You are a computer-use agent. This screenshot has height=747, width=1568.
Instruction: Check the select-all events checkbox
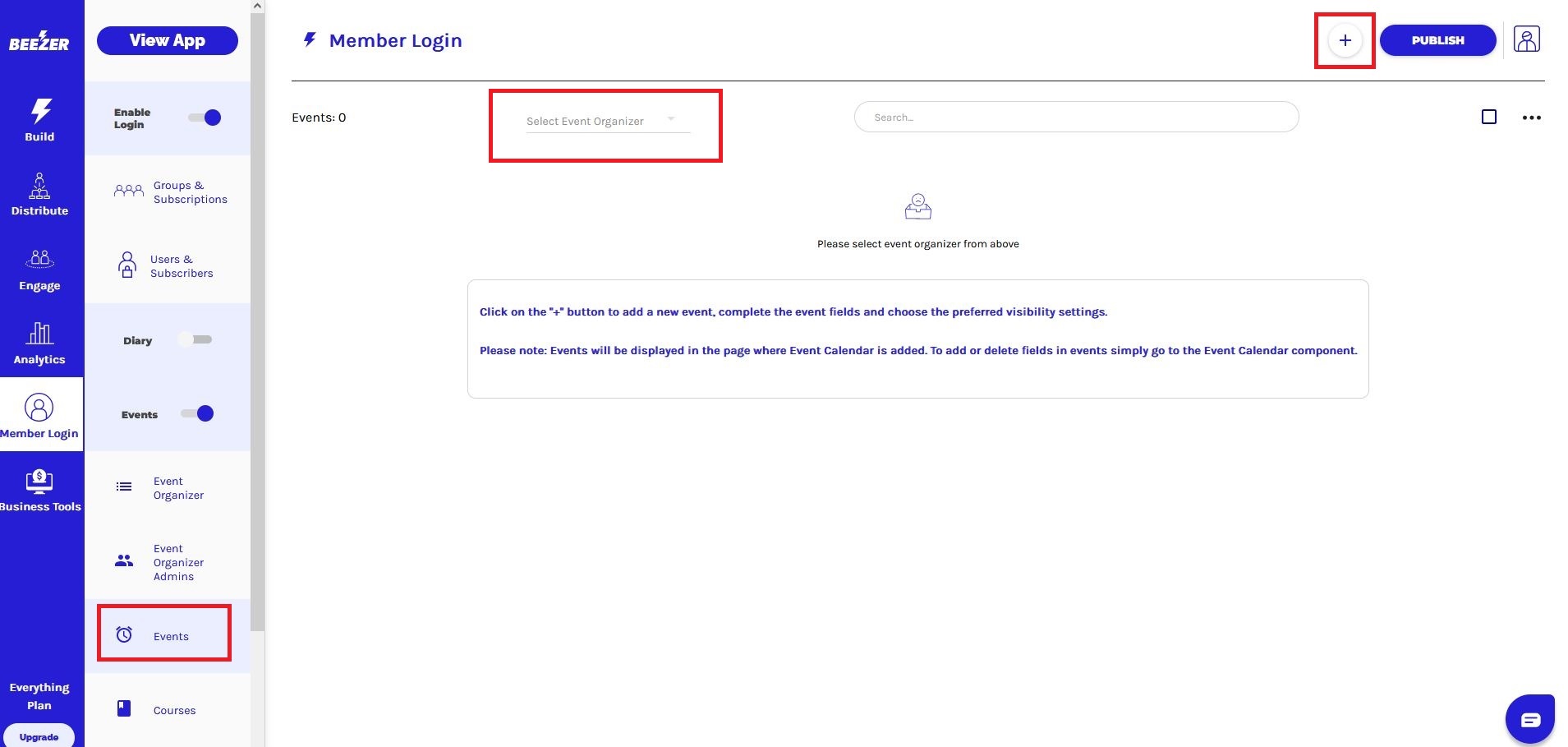pos(1488,117)
